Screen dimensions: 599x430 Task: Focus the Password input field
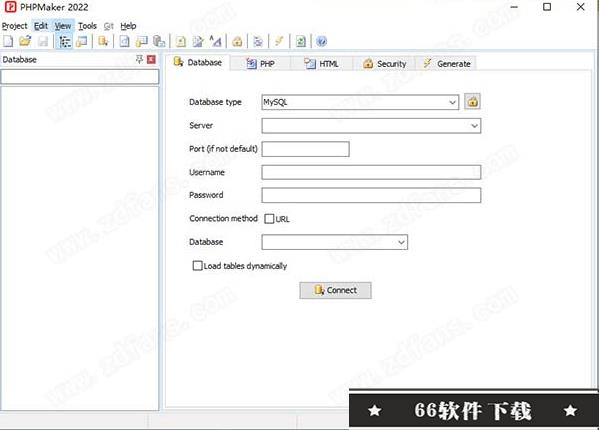(371, 195)
